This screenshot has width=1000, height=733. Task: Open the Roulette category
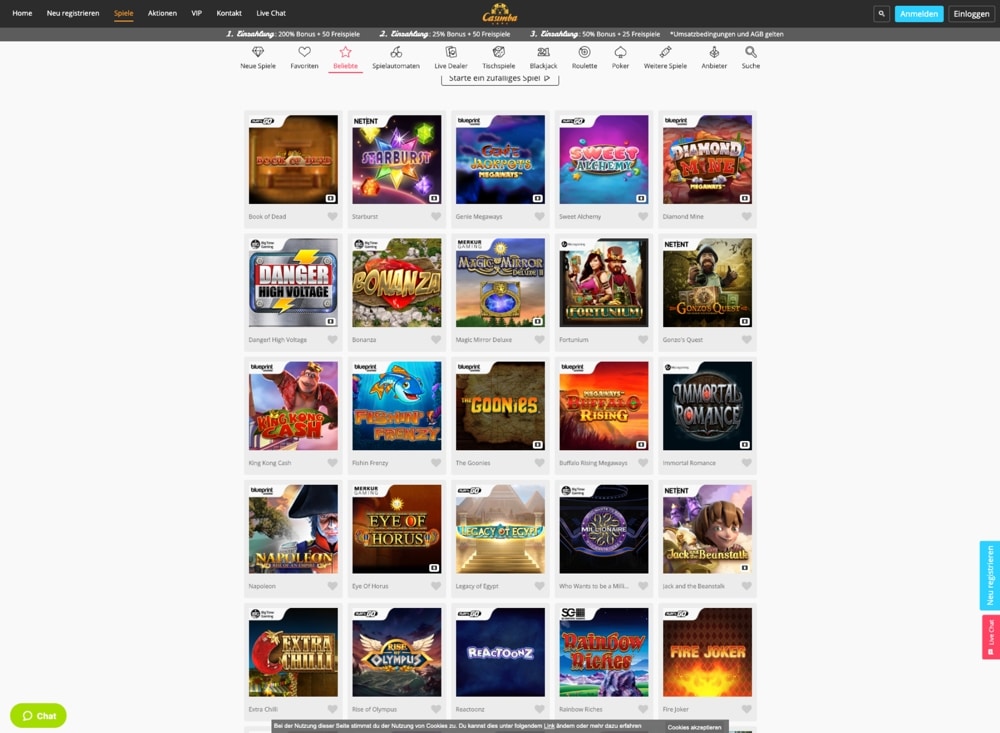(584, 57)
